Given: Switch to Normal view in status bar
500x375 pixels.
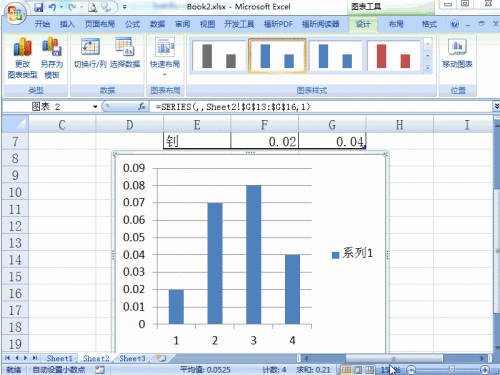Looking at the screenshot, I should click(x=346, y=370).
